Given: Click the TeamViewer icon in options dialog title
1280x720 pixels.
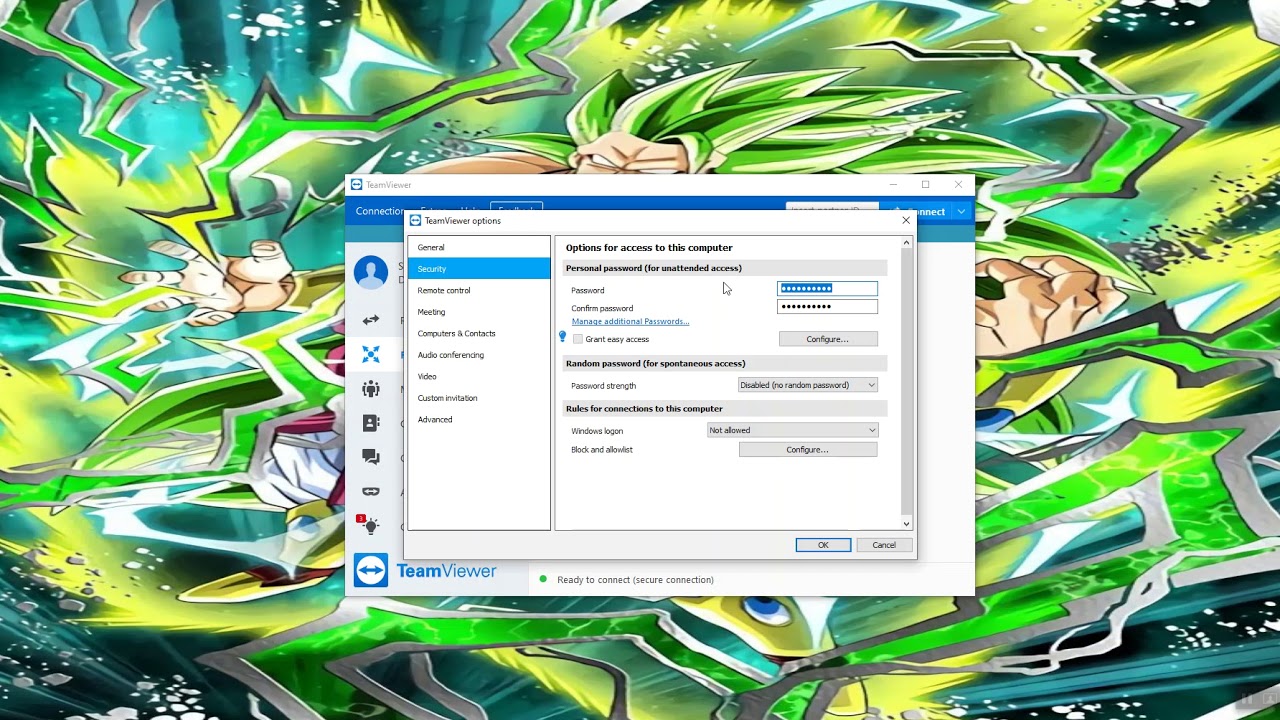Looking at the screenshot, I should click(416, 221).
